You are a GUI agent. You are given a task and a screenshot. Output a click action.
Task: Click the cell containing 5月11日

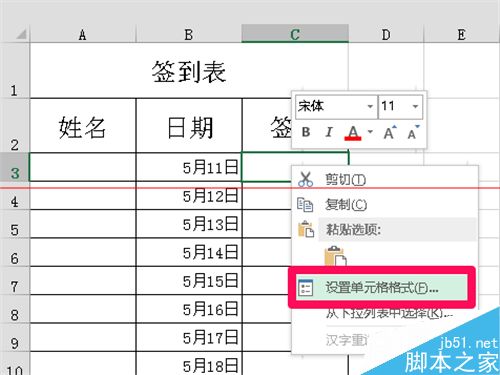point(189,167)
